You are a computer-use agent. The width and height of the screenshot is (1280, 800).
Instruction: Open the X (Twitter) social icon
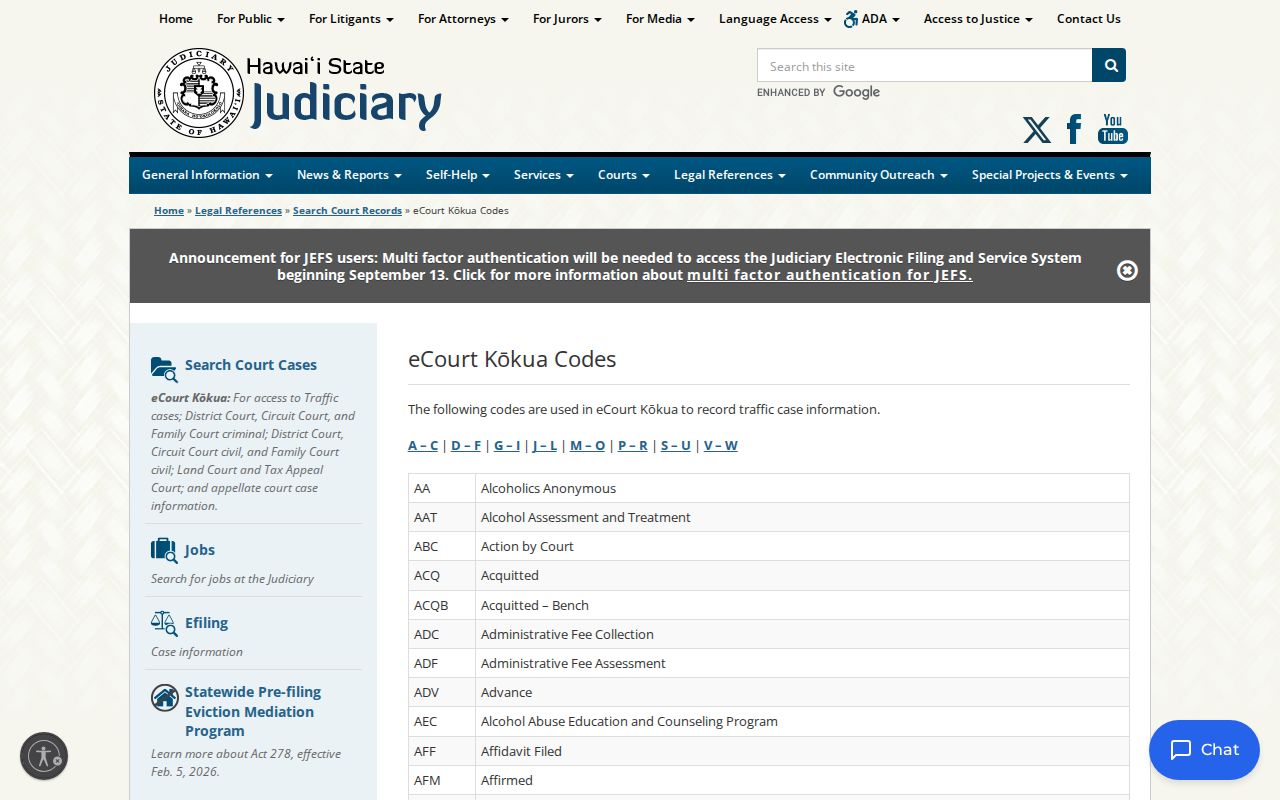coord(1037,130)
